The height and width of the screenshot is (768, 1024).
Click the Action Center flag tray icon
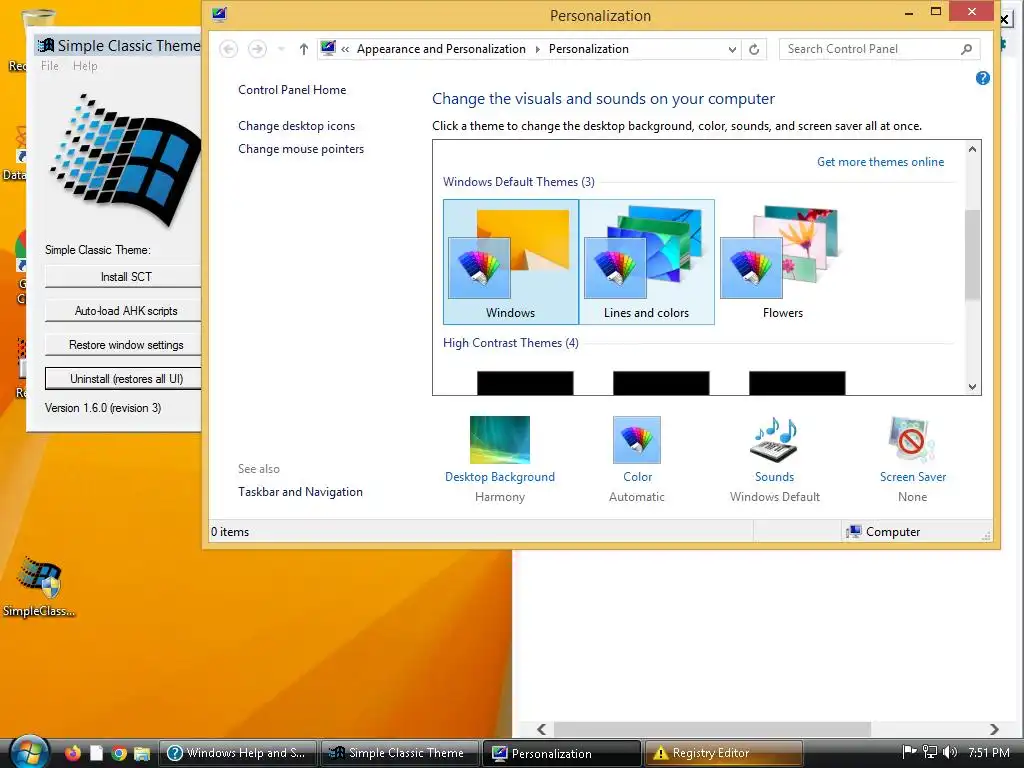[908, 752]
